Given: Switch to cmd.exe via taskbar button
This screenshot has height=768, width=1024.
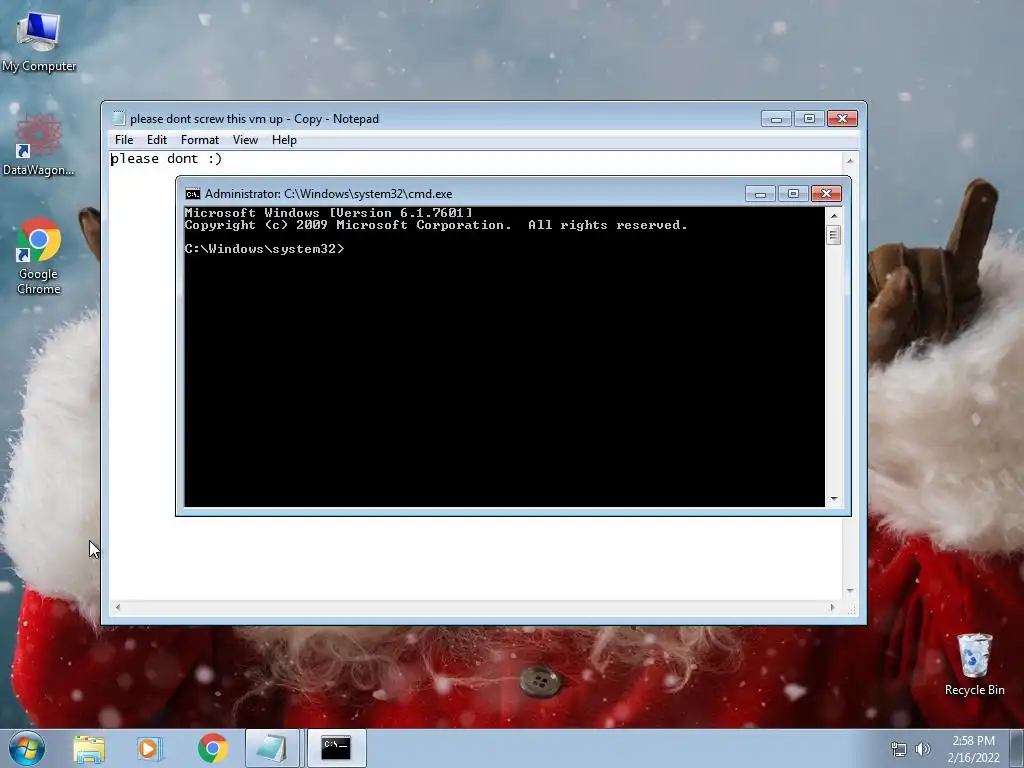Looking at the screenshot, I should click(336, 748).
